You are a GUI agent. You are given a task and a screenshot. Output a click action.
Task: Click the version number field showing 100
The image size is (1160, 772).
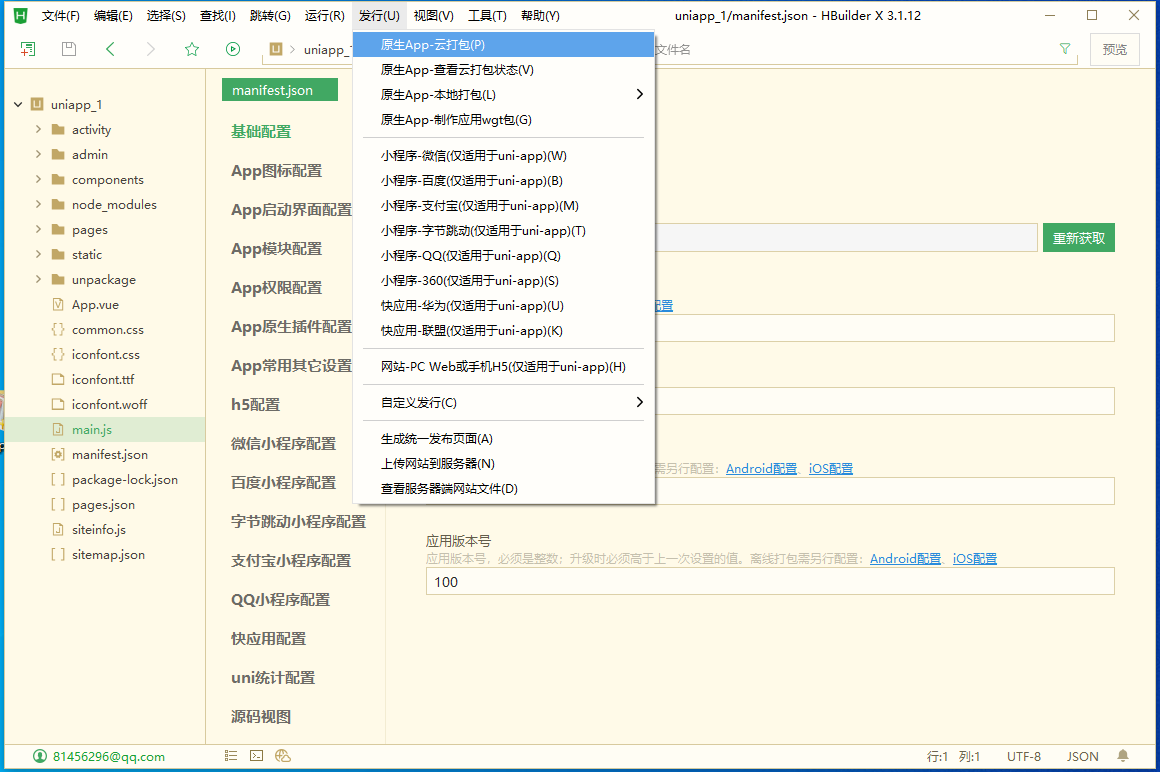coord(770,581)
